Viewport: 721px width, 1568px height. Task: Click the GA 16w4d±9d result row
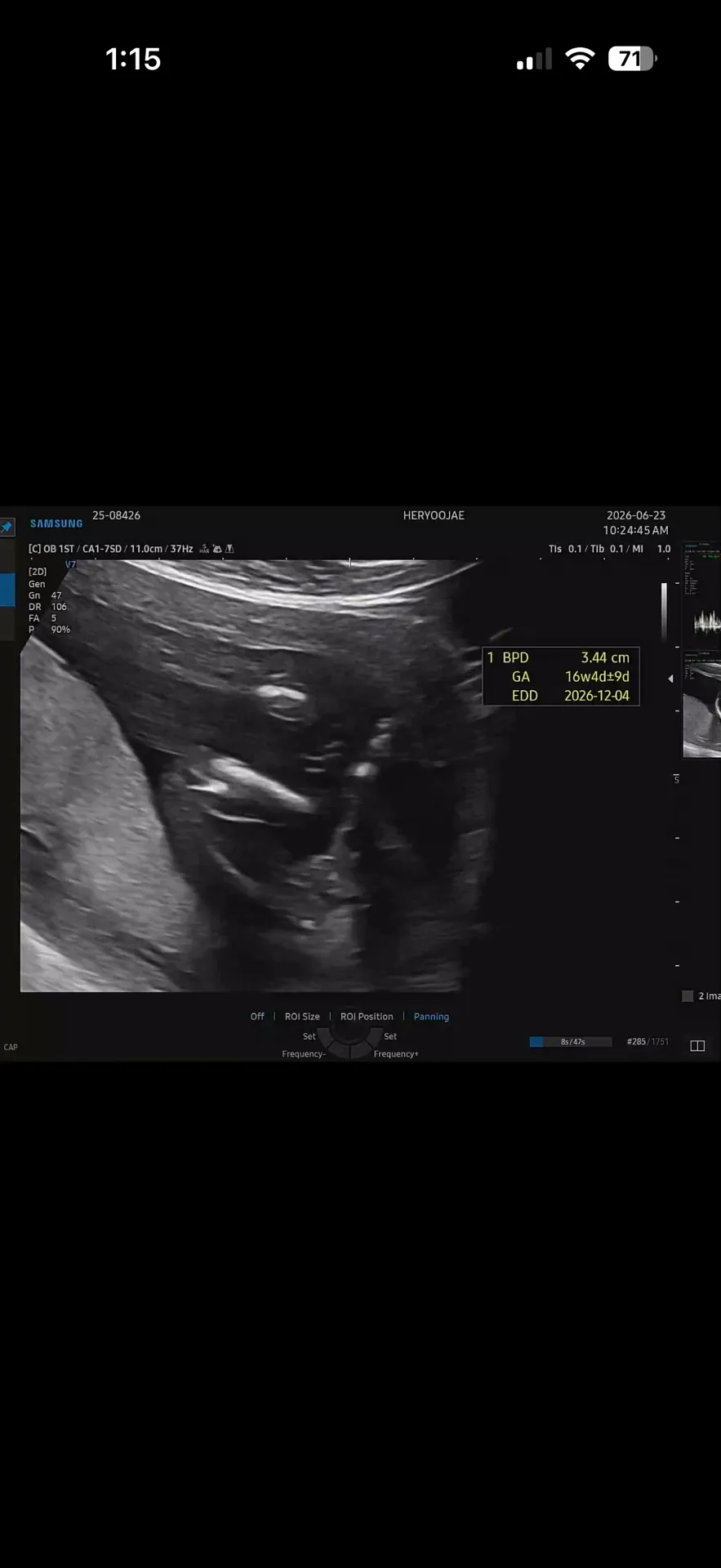(x=570, y=676)
